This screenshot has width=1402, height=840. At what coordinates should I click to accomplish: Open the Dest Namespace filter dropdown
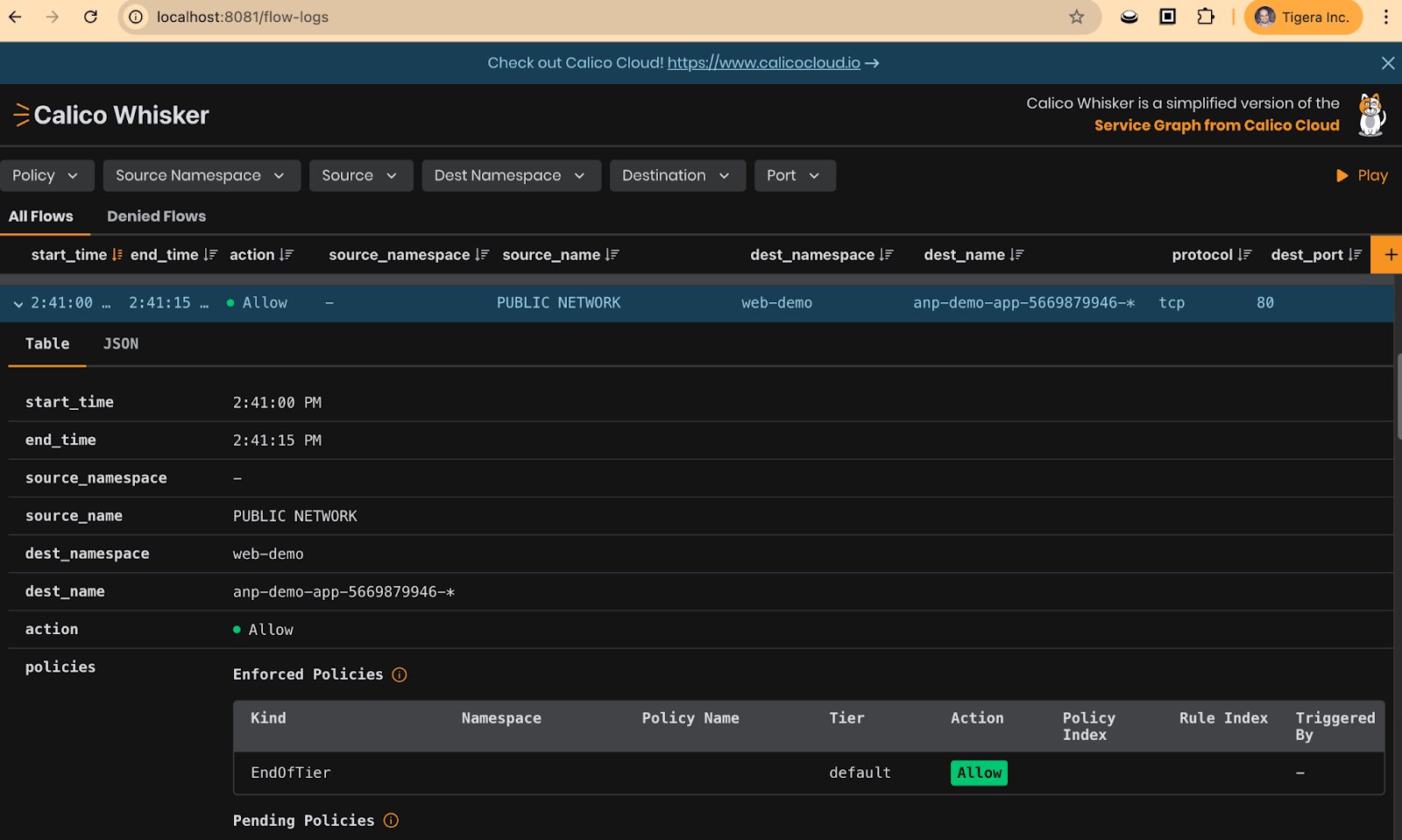coord(511,175)
